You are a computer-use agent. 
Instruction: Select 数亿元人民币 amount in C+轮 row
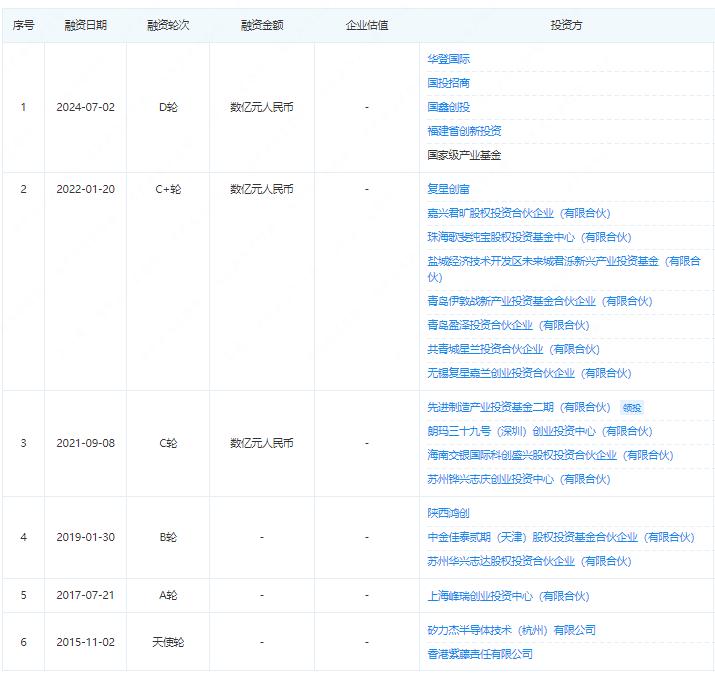(262, 189)
